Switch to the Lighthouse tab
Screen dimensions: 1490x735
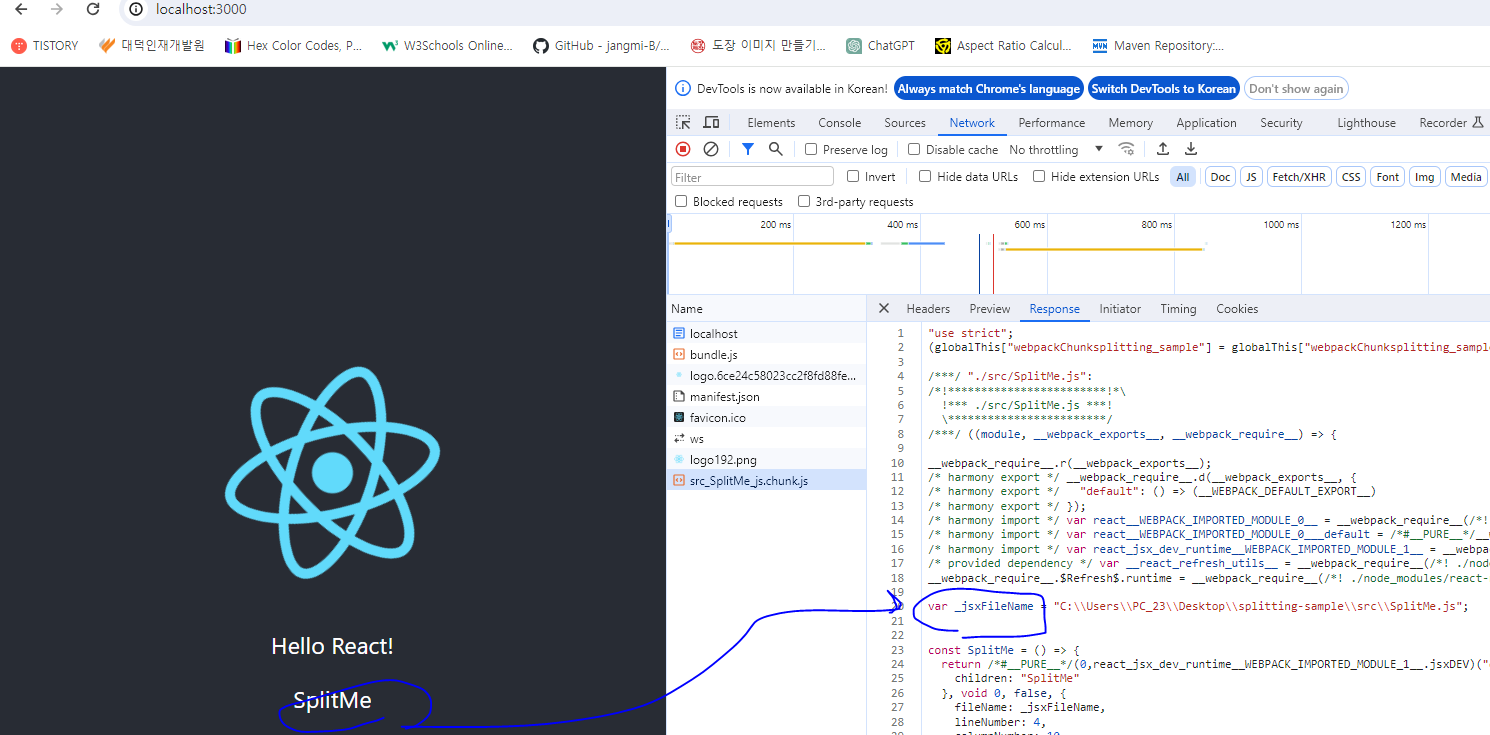[1366, 123]
